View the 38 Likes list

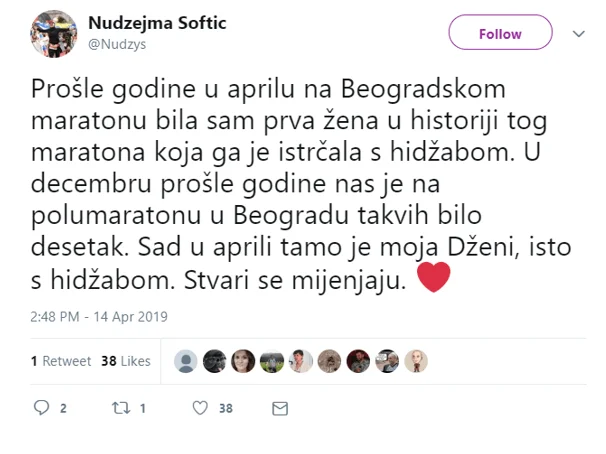point(126,361)
